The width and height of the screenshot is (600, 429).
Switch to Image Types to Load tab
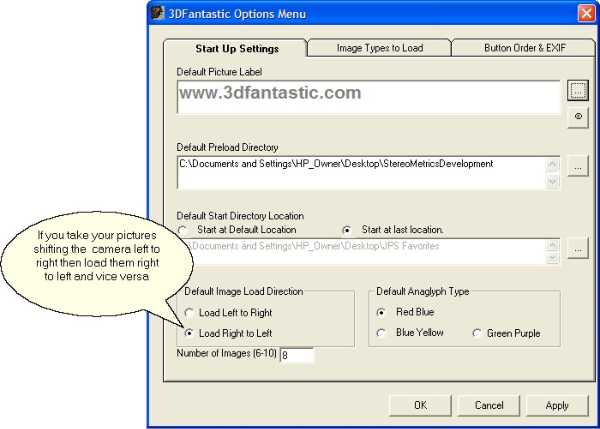pos(379,48)
